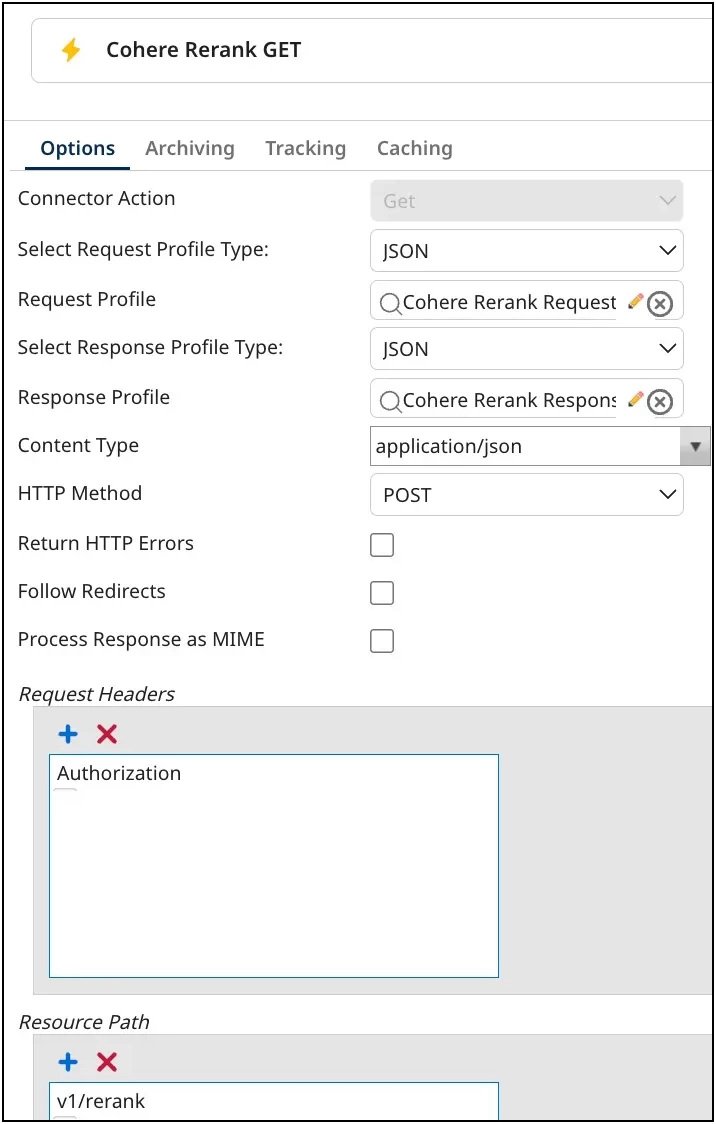Add a resource path with plus icon
The image size is (716, 1124).
68,1062
